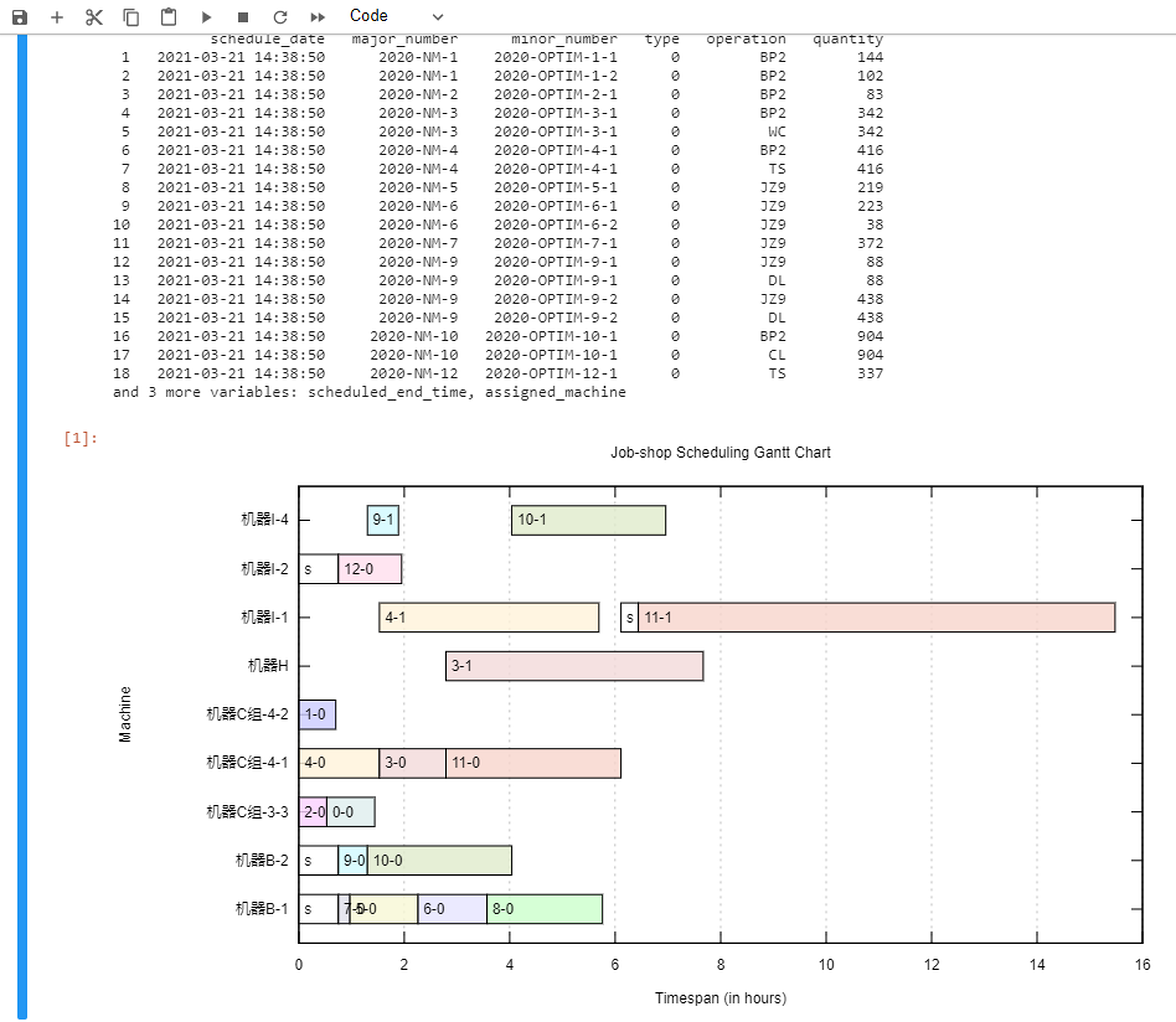Image resolution: width=1176 pixels, height=1022 pixels.
Task: Click the 0-0 bar on 机器C组-3-3
Action: tap(351, 811)
